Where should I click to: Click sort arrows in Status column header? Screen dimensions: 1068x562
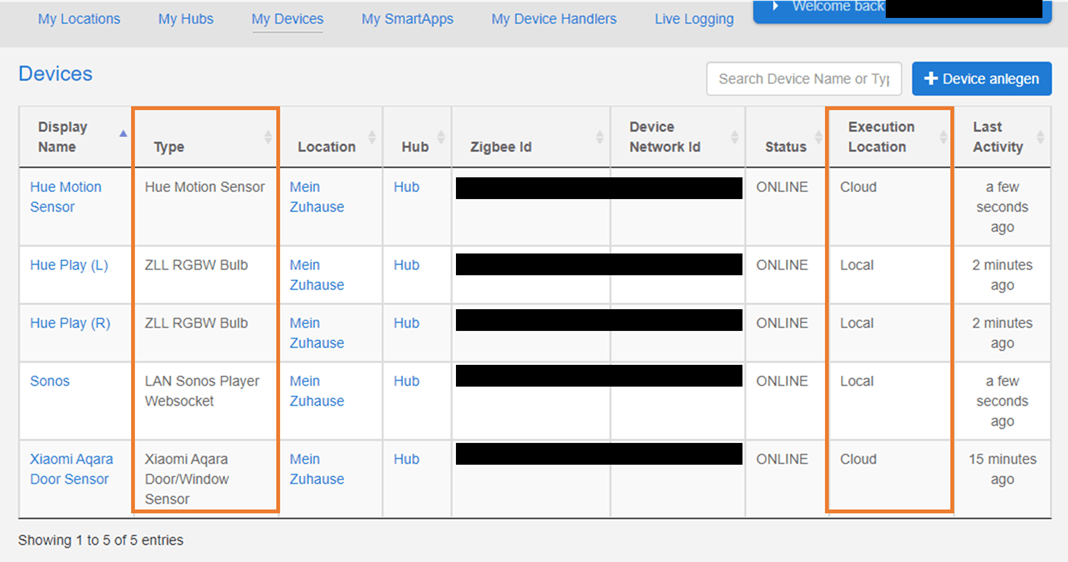[x=818, y=137]
